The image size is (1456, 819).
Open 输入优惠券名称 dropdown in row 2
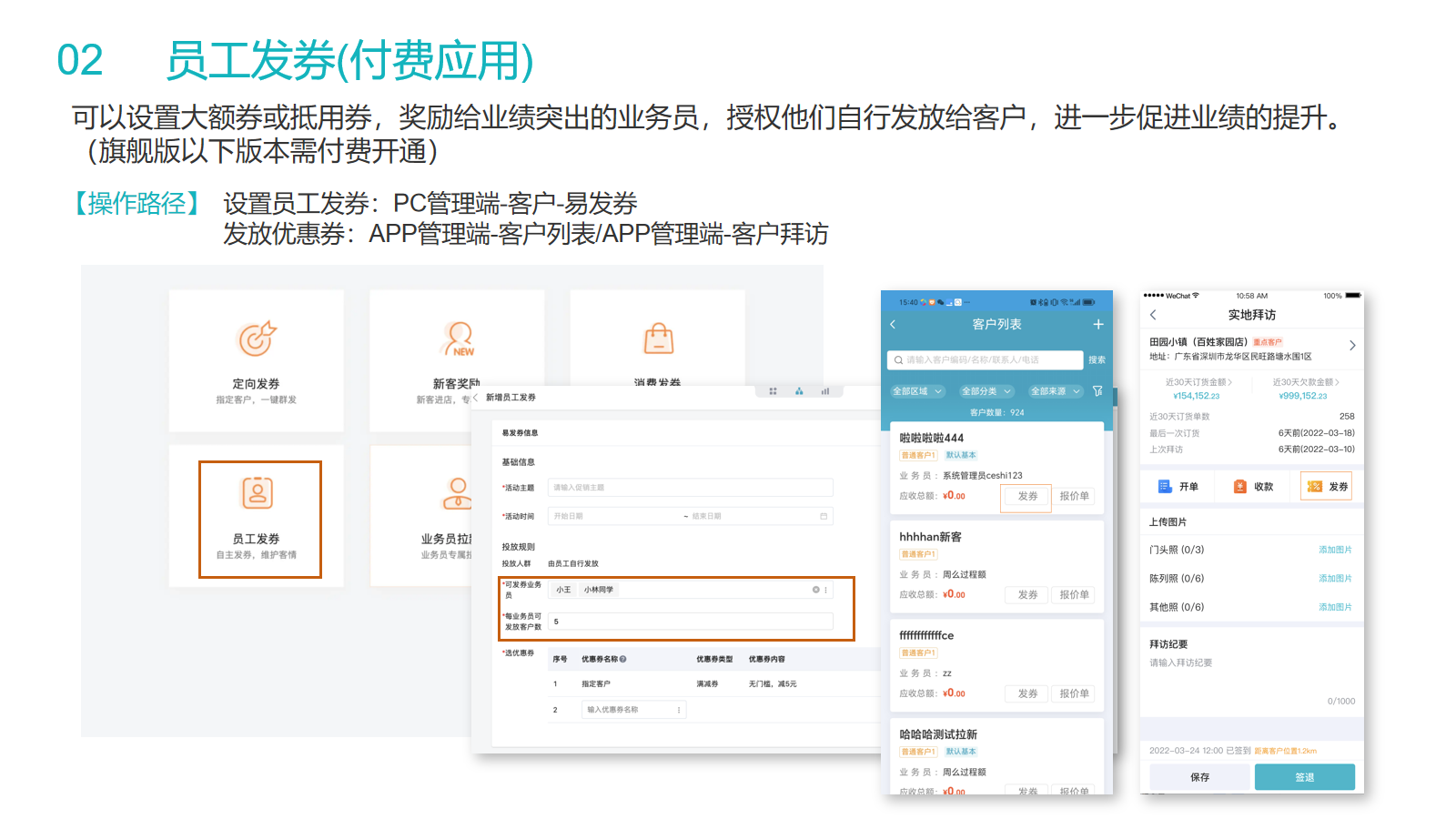633,710
